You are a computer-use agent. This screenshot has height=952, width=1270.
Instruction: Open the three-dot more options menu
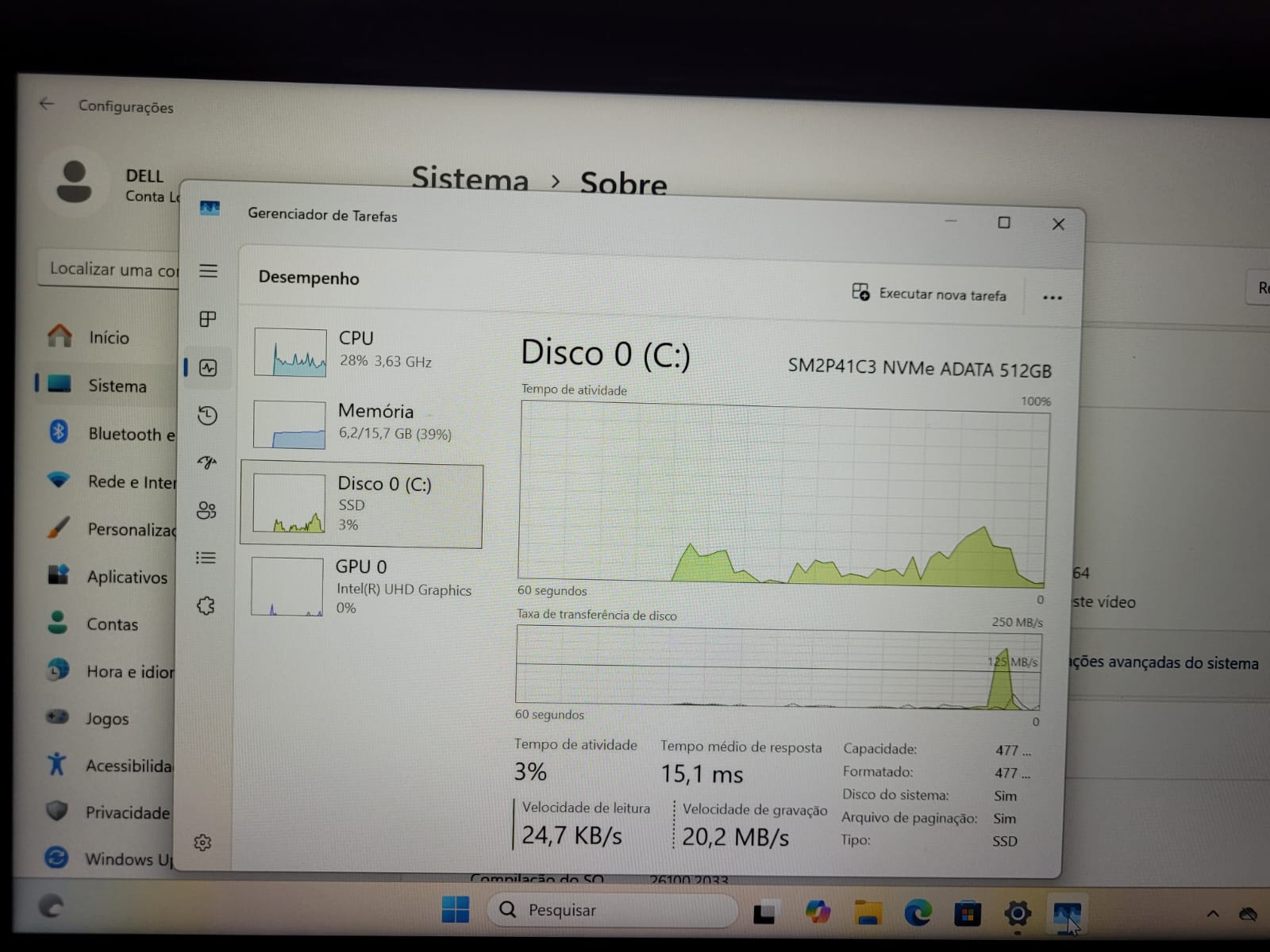tap(1052, 297)
